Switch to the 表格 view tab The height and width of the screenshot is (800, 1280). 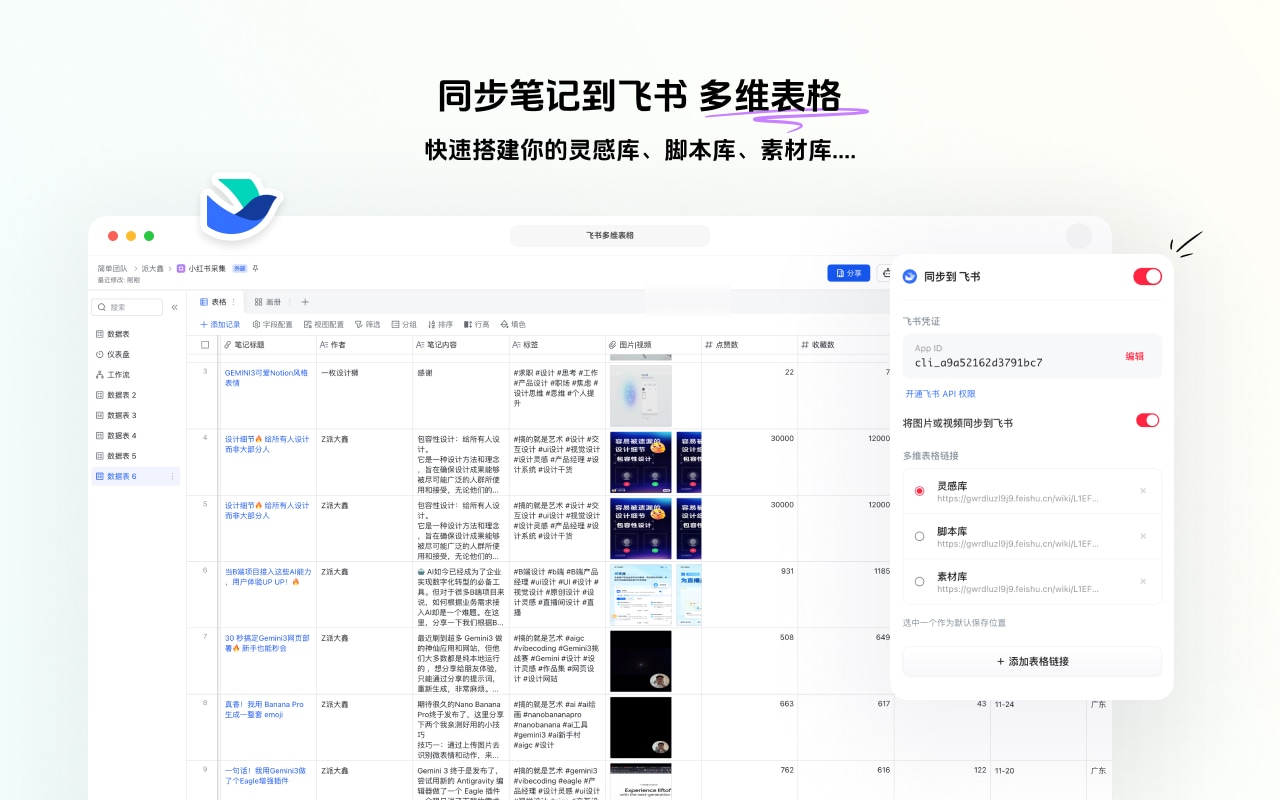tap(214, 302)
